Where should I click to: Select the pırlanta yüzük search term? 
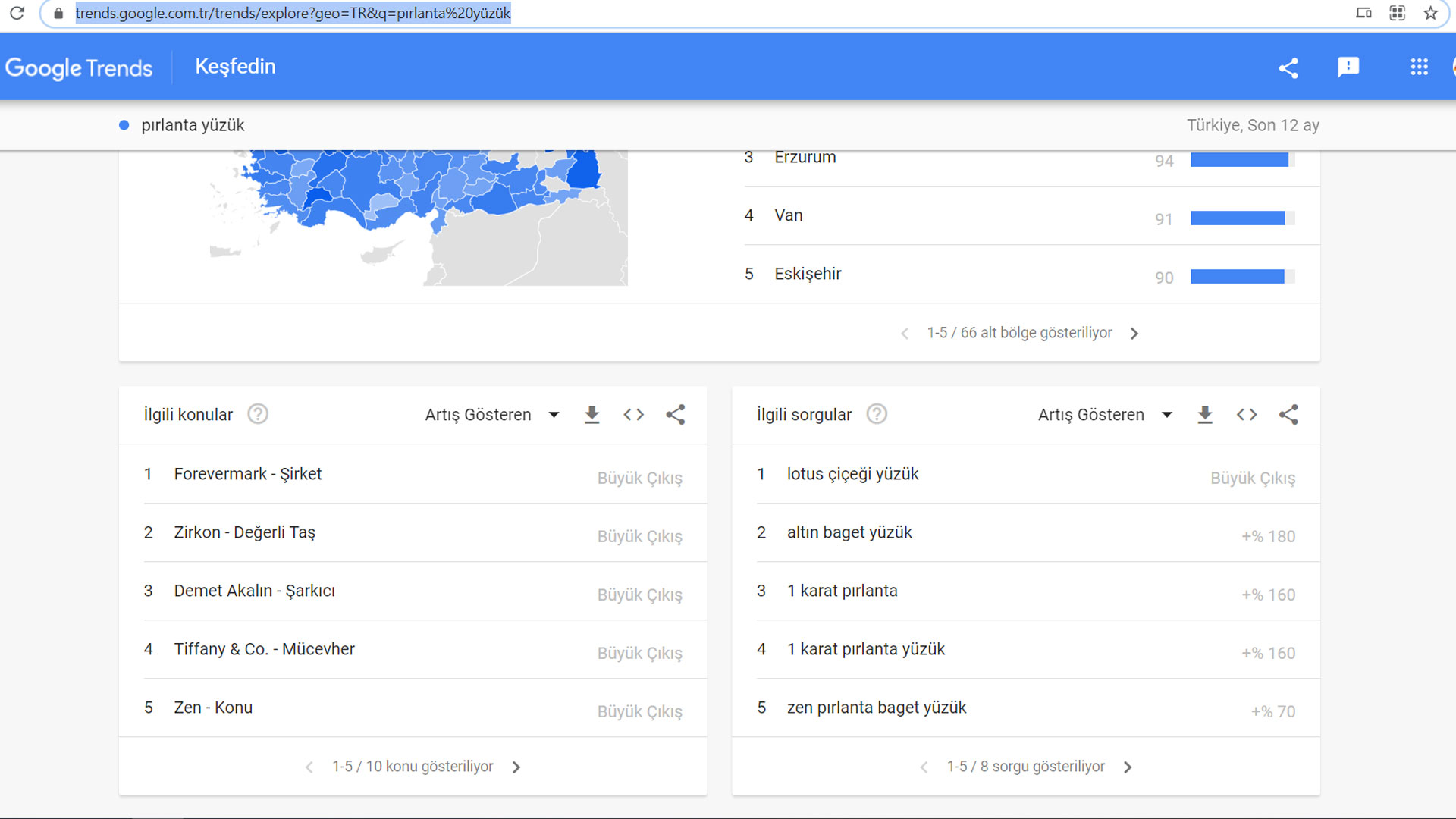(193, 125)
